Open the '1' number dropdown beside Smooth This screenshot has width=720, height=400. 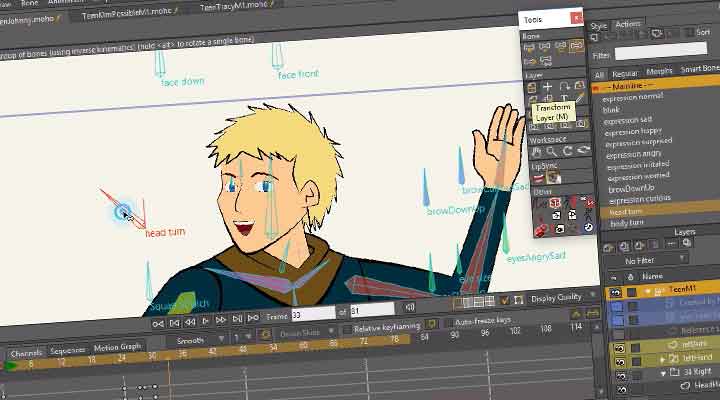tap(242, 337)
